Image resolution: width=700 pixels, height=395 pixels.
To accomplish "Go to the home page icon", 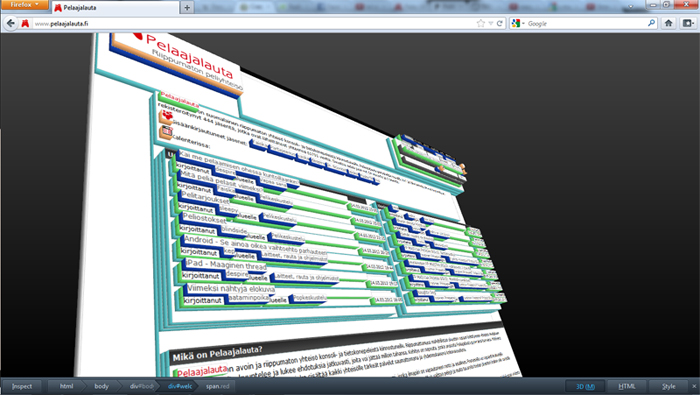I will [x=668, y=23].
